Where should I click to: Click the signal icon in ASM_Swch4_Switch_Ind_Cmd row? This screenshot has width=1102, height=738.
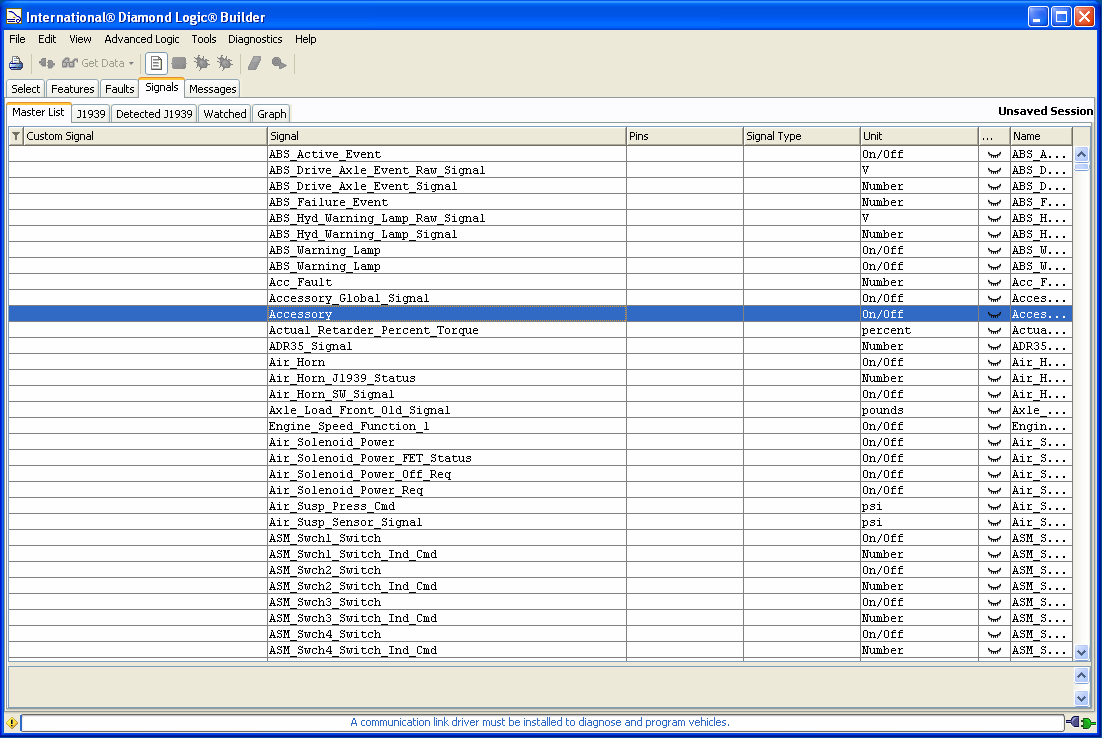(994, 651)
